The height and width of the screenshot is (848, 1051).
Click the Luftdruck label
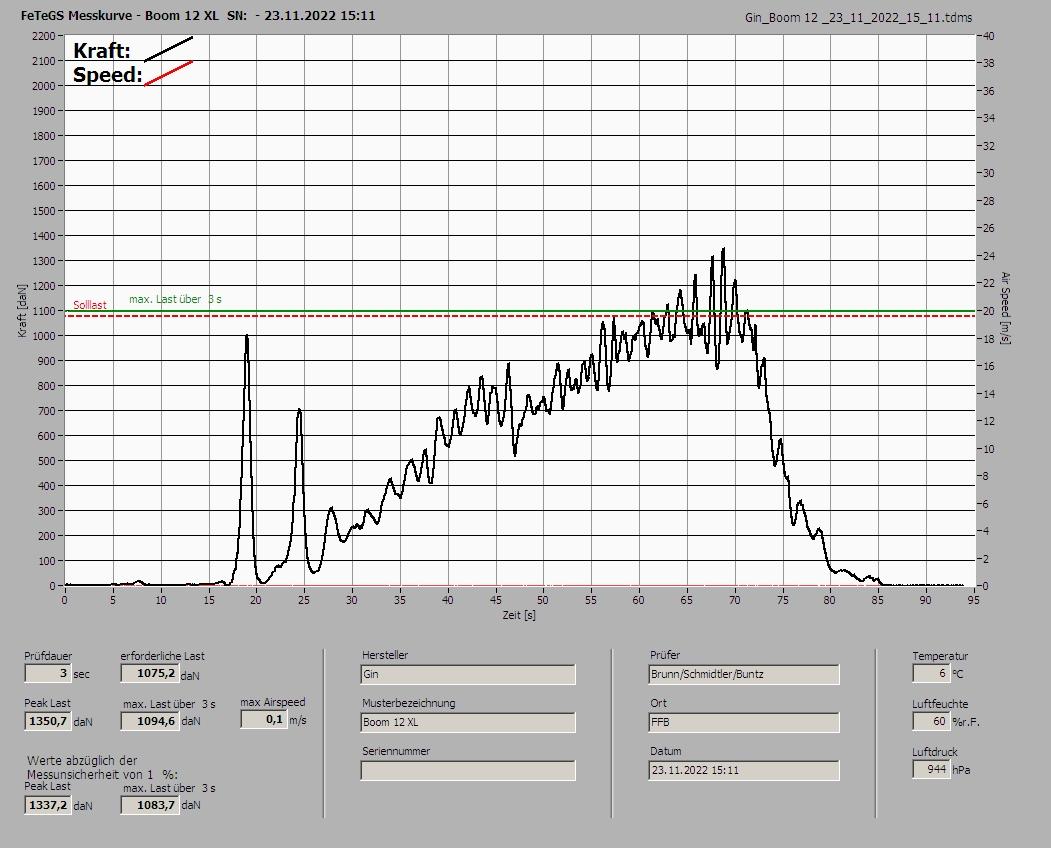(x=935, y=751)
